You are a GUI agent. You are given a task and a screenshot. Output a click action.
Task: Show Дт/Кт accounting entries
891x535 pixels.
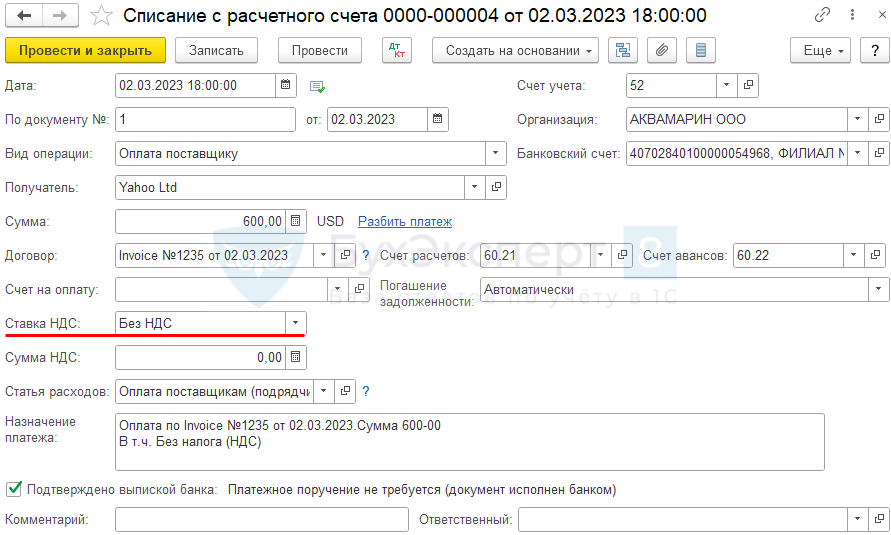397,51
